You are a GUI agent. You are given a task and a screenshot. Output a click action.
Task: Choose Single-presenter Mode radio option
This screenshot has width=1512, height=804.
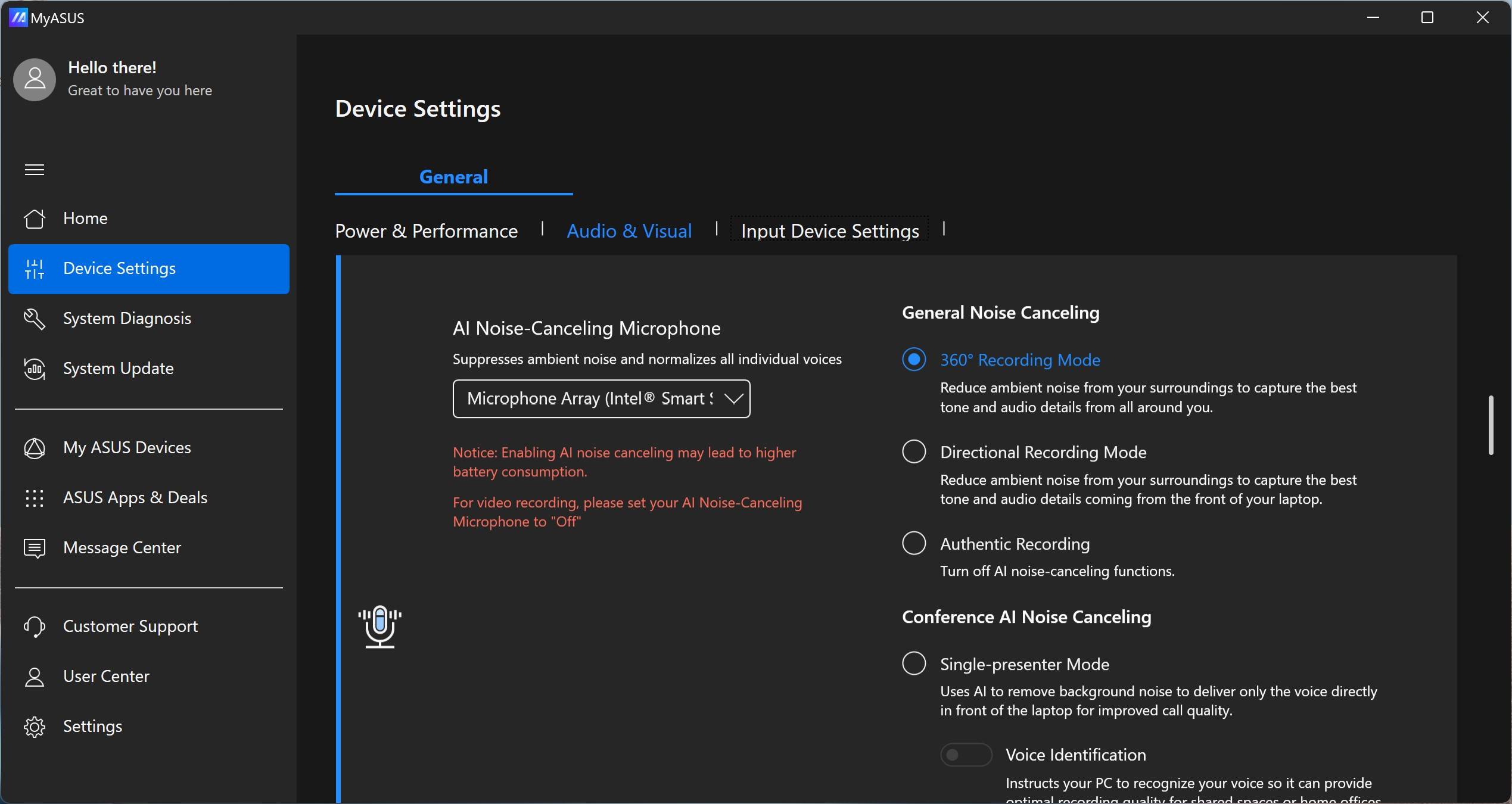913,663
